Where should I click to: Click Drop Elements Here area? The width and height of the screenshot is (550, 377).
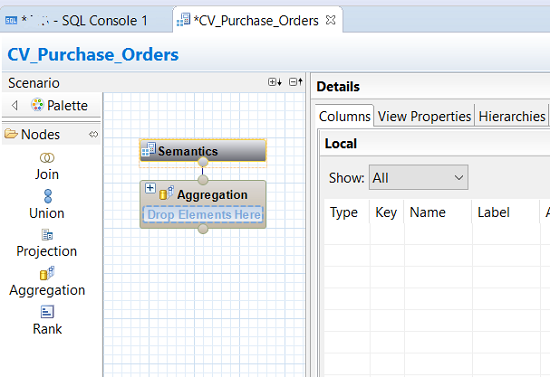[x=203, y=214]
